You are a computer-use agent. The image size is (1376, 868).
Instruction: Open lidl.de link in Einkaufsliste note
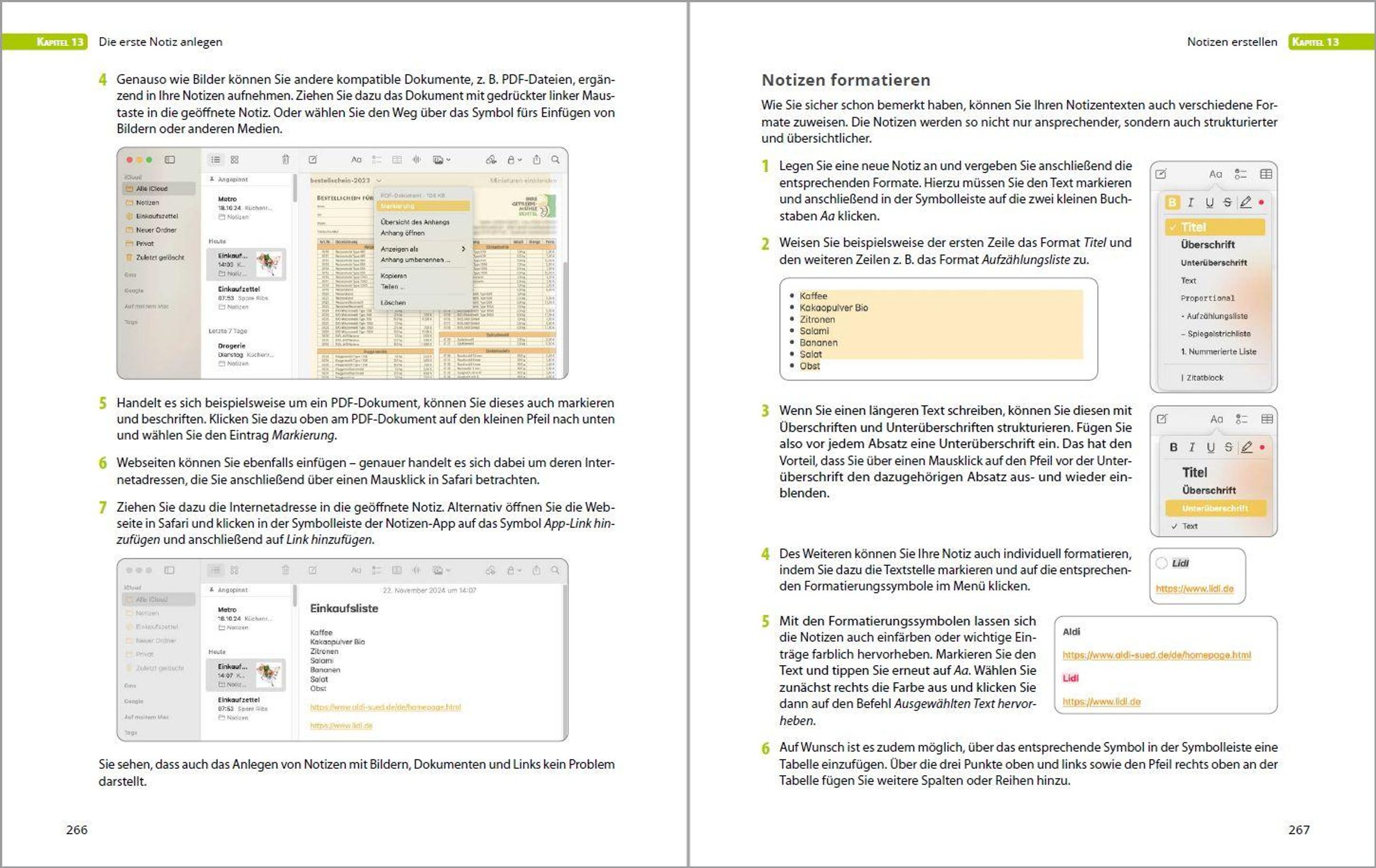click(x=341, y=726)
